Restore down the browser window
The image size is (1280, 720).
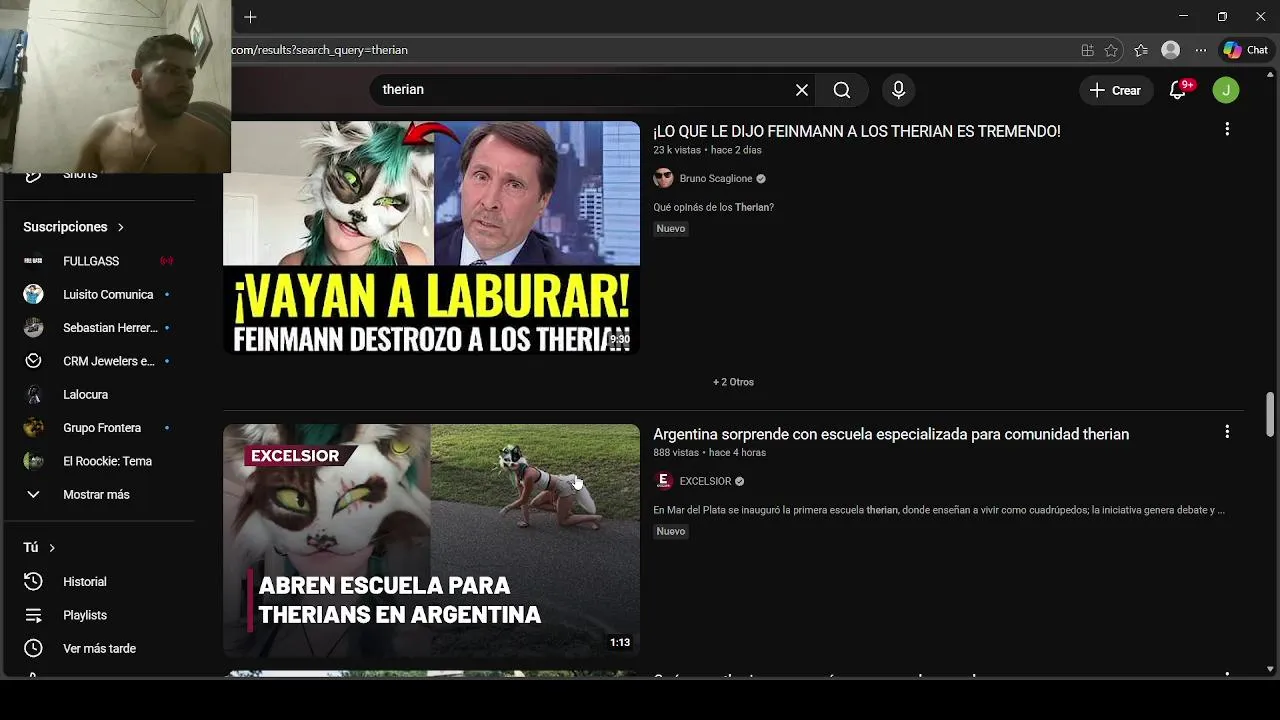click(1222, 17)
